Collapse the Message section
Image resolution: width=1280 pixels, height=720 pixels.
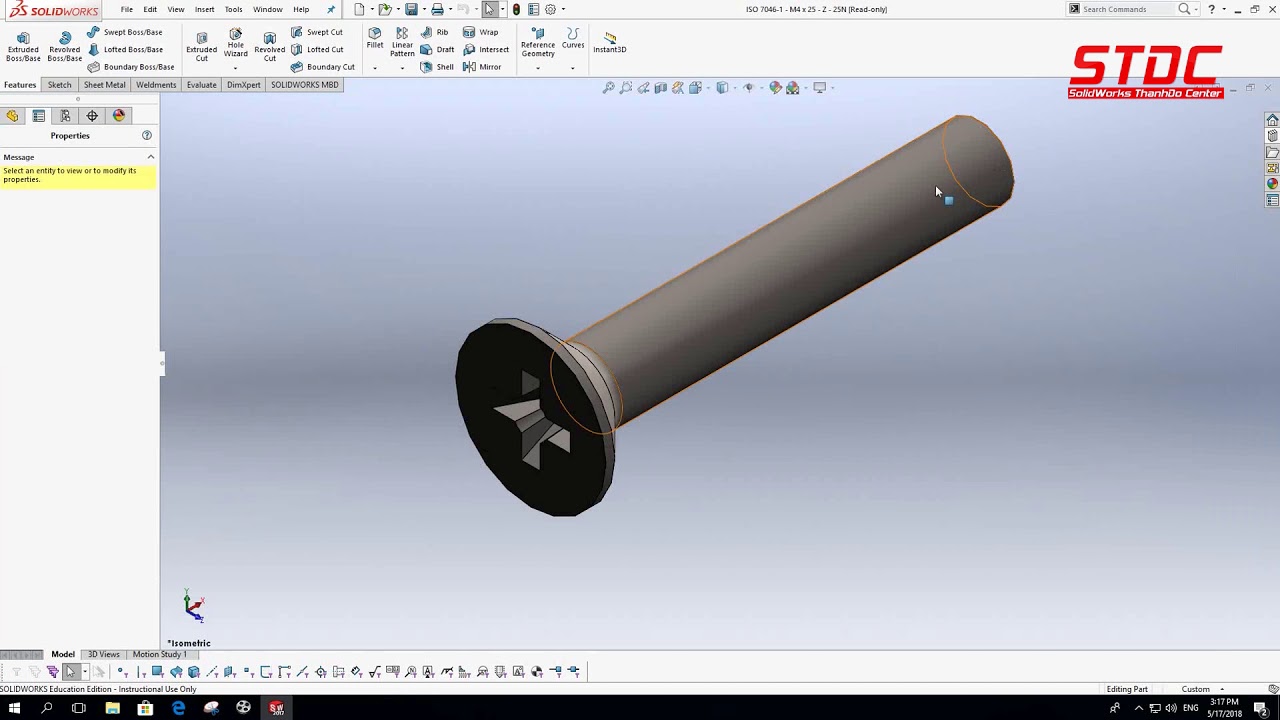click(151, 157)
